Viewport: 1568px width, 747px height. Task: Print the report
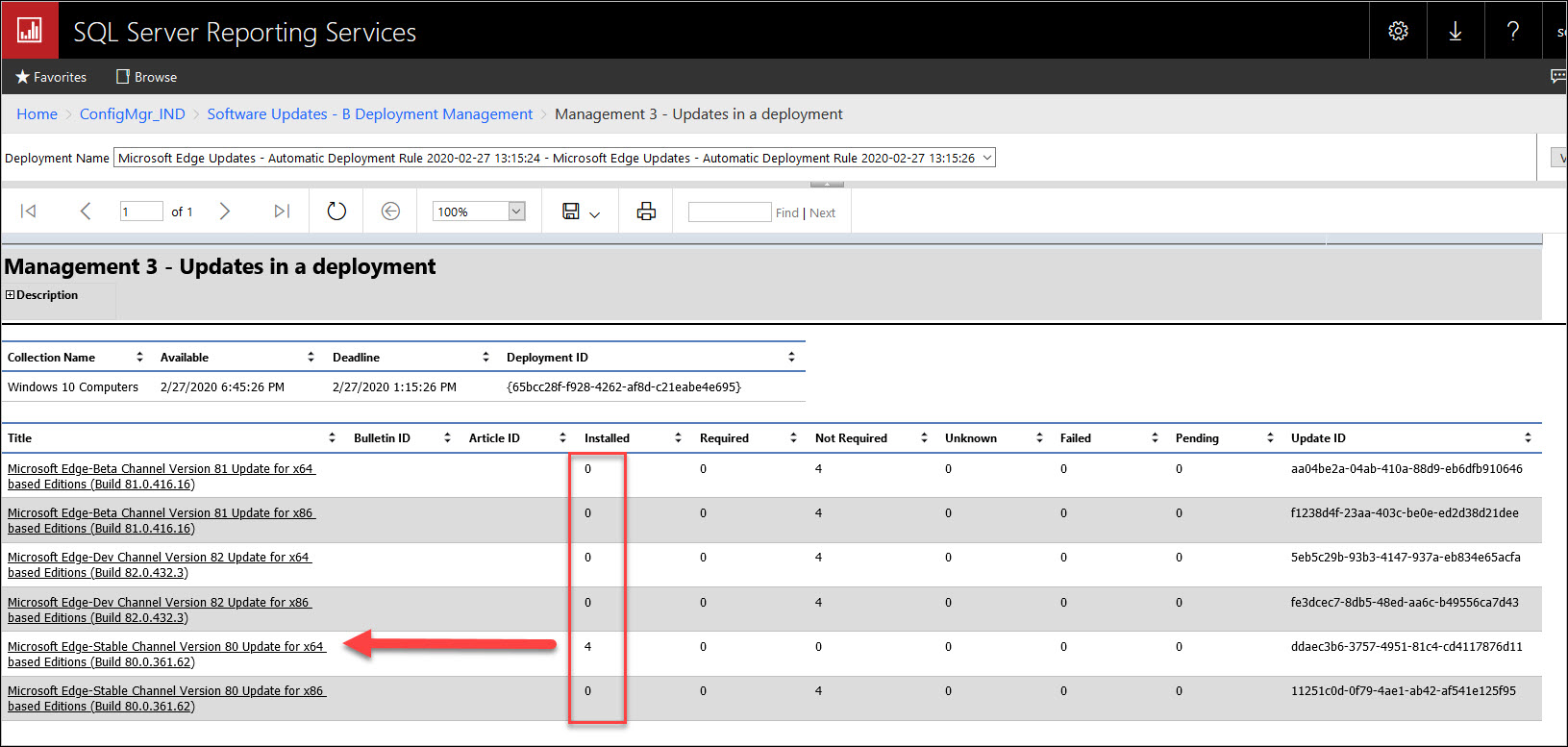[646, 212]
